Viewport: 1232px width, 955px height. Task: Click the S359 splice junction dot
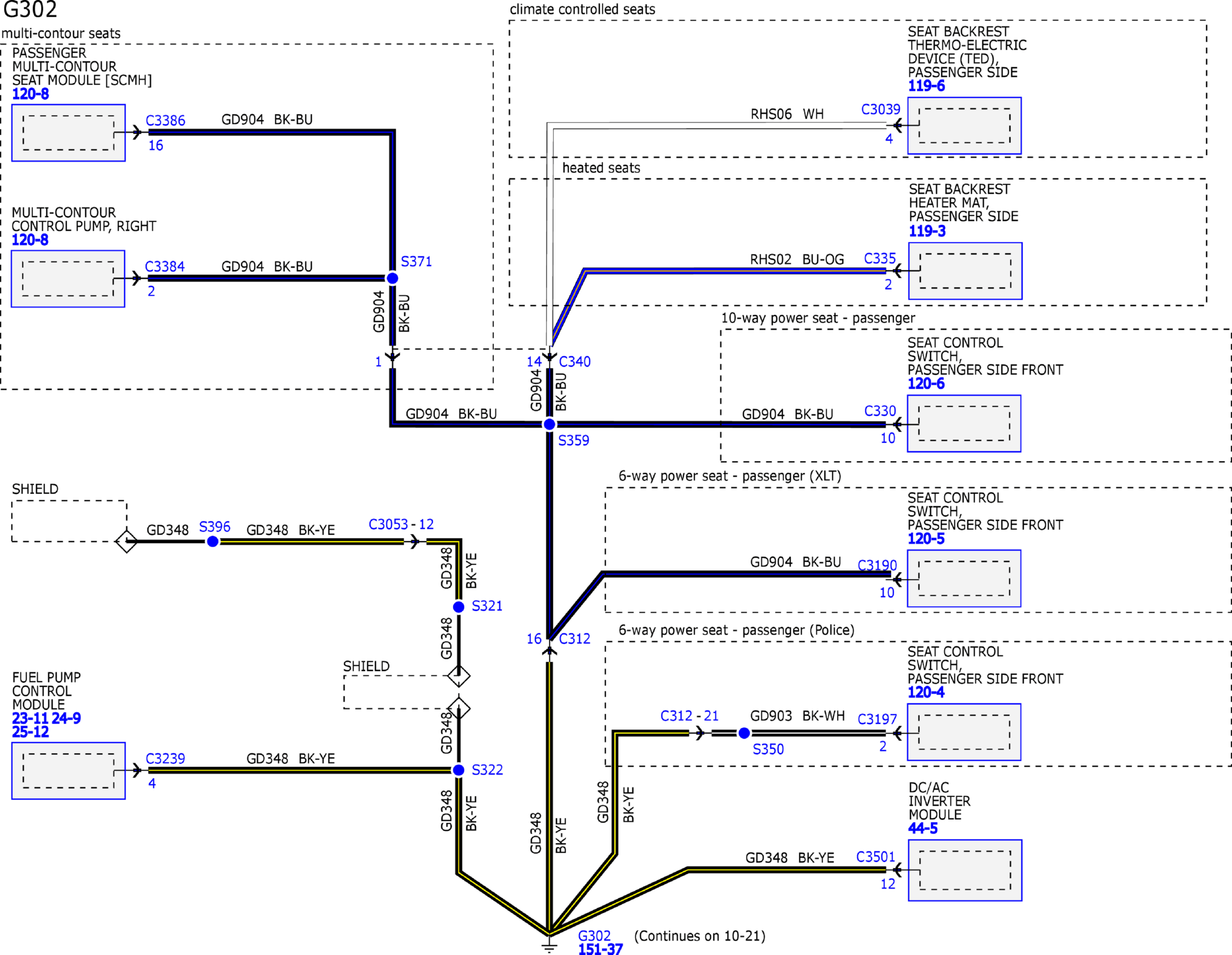pos(549,425)
